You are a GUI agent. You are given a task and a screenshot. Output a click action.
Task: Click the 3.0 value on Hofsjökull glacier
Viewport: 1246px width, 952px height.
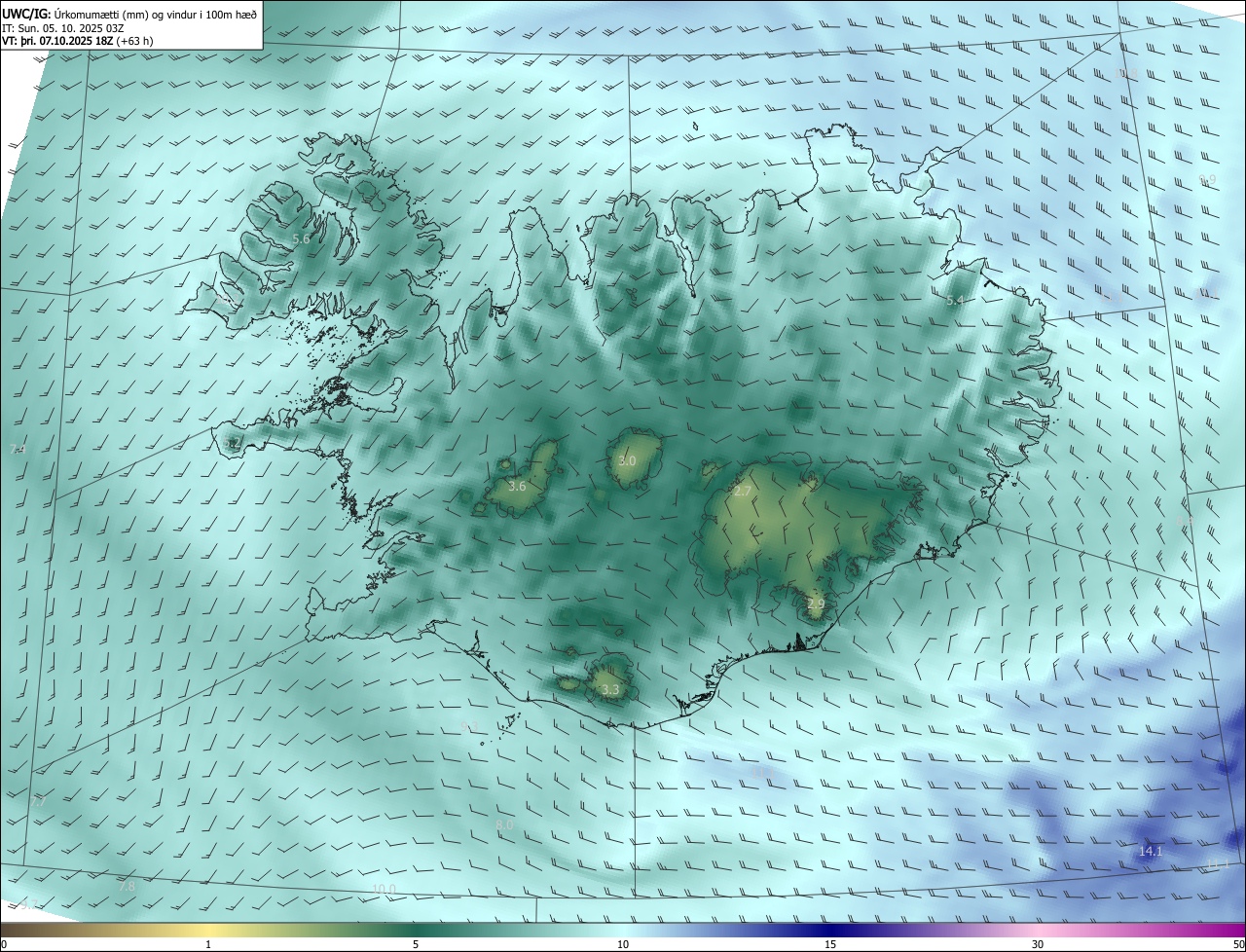pos(627,461)
